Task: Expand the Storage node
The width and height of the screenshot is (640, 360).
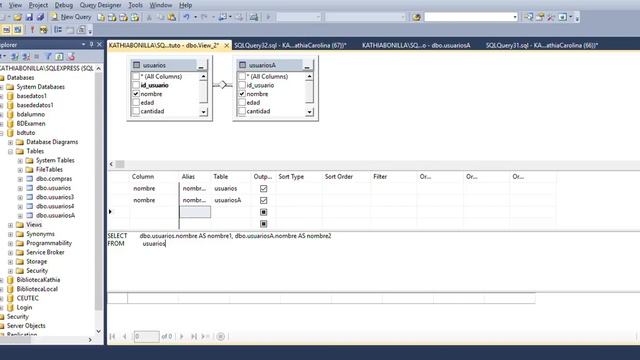Action: [10, 262]
